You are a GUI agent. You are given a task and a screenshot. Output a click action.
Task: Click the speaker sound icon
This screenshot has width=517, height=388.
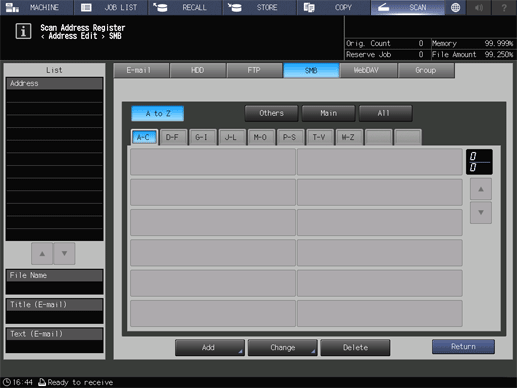pyautogui.click(x=479, y=7)
